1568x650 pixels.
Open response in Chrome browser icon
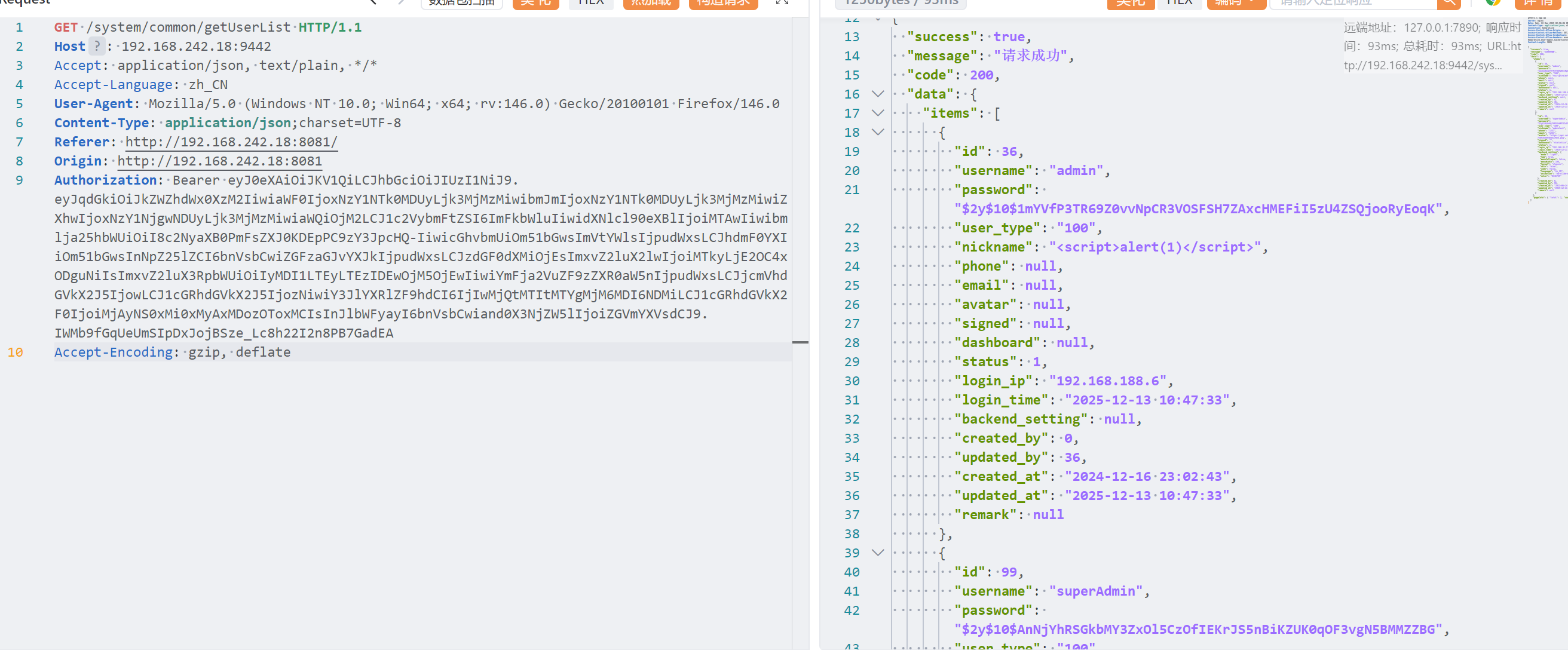point(1493,3)
